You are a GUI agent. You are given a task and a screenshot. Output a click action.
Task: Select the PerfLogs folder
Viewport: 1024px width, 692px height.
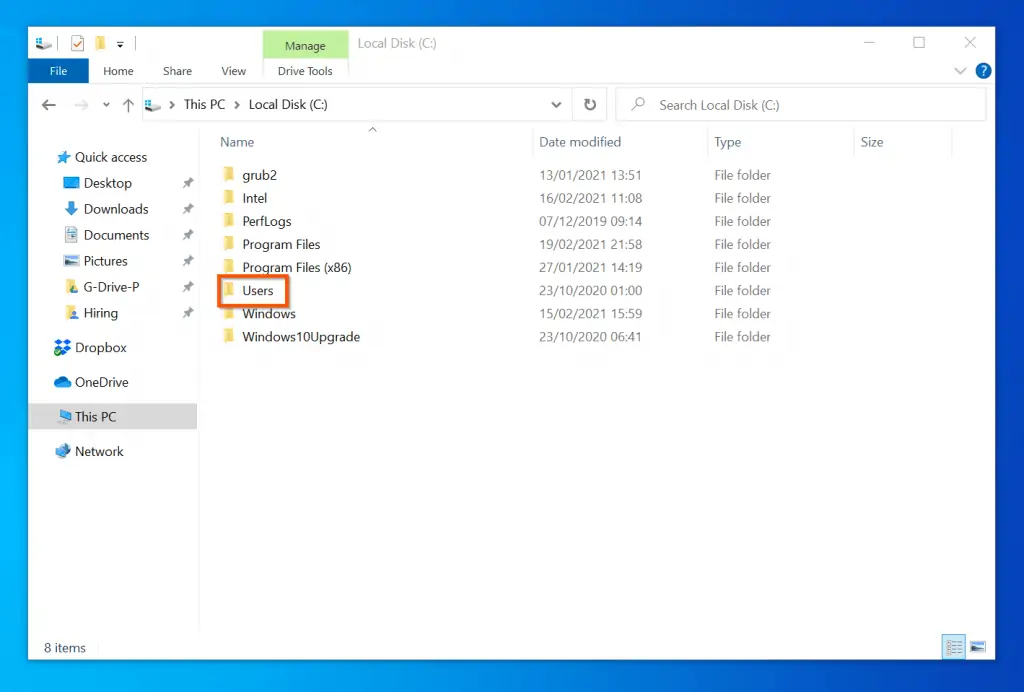[x=266, y=221]
